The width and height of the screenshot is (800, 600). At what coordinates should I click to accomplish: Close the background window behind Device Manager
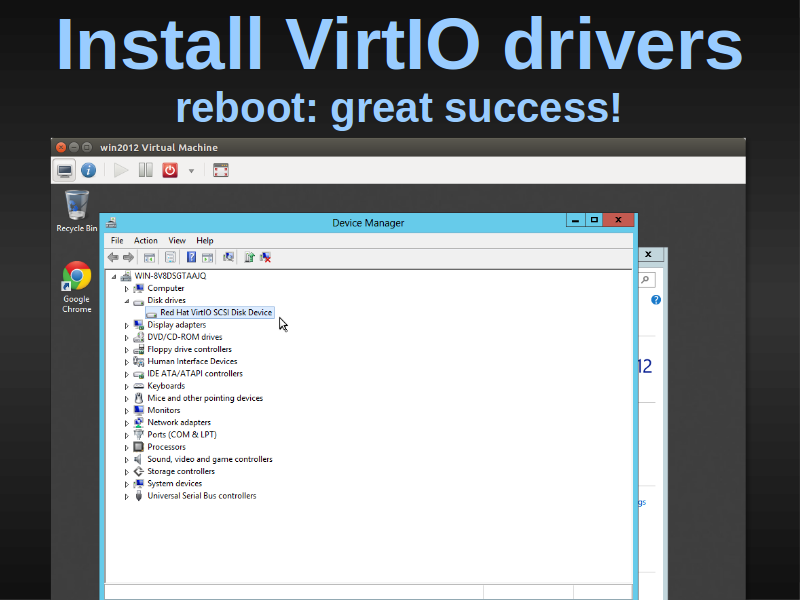(x=648, y=254)
